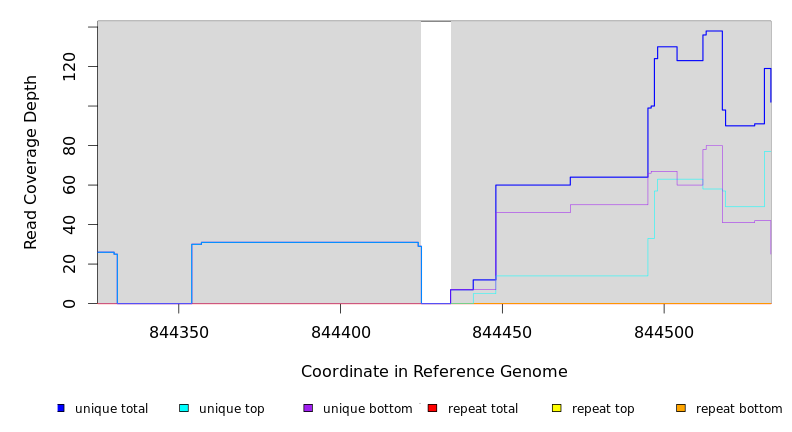Click the white unshaded gap in the plot
The image size is (792, 432).
[436, 160]
